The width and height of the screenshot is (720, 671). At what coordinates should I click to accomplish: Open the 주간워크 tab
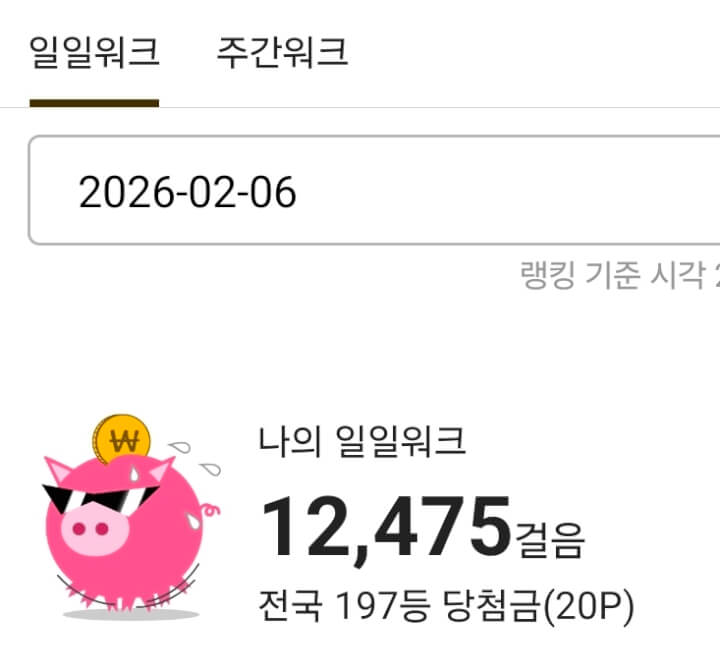point(282,52)
